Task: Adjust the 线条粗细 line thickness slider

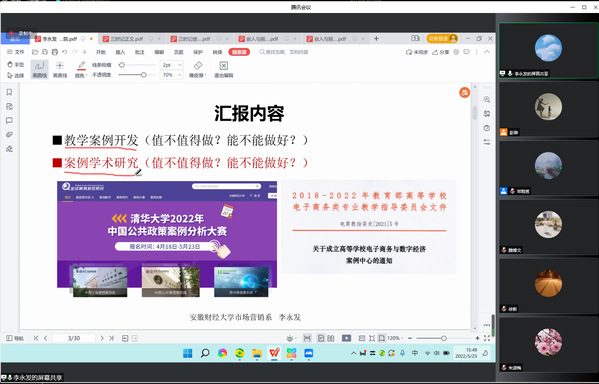Action: pyautogui.click(x=137, y=65)
